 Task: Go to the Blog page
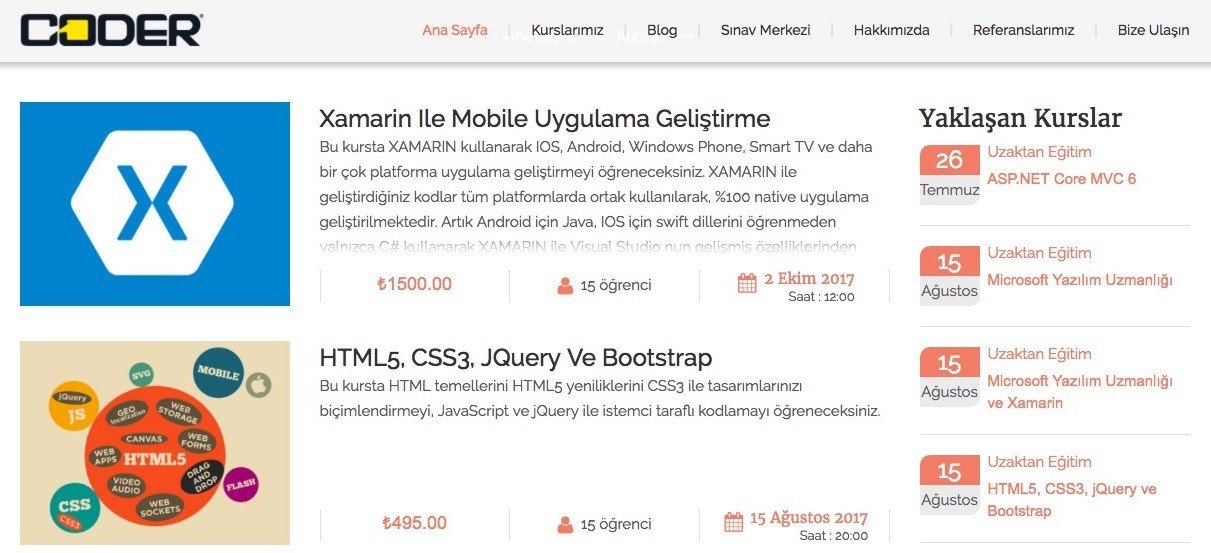pos(662,30)
